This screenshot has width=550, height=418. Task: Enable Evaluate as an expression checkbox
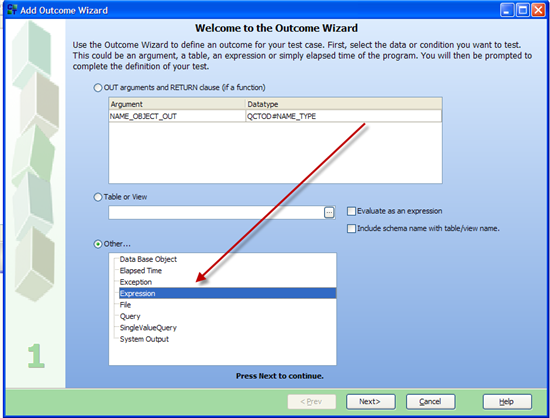(x=351, y=211)
